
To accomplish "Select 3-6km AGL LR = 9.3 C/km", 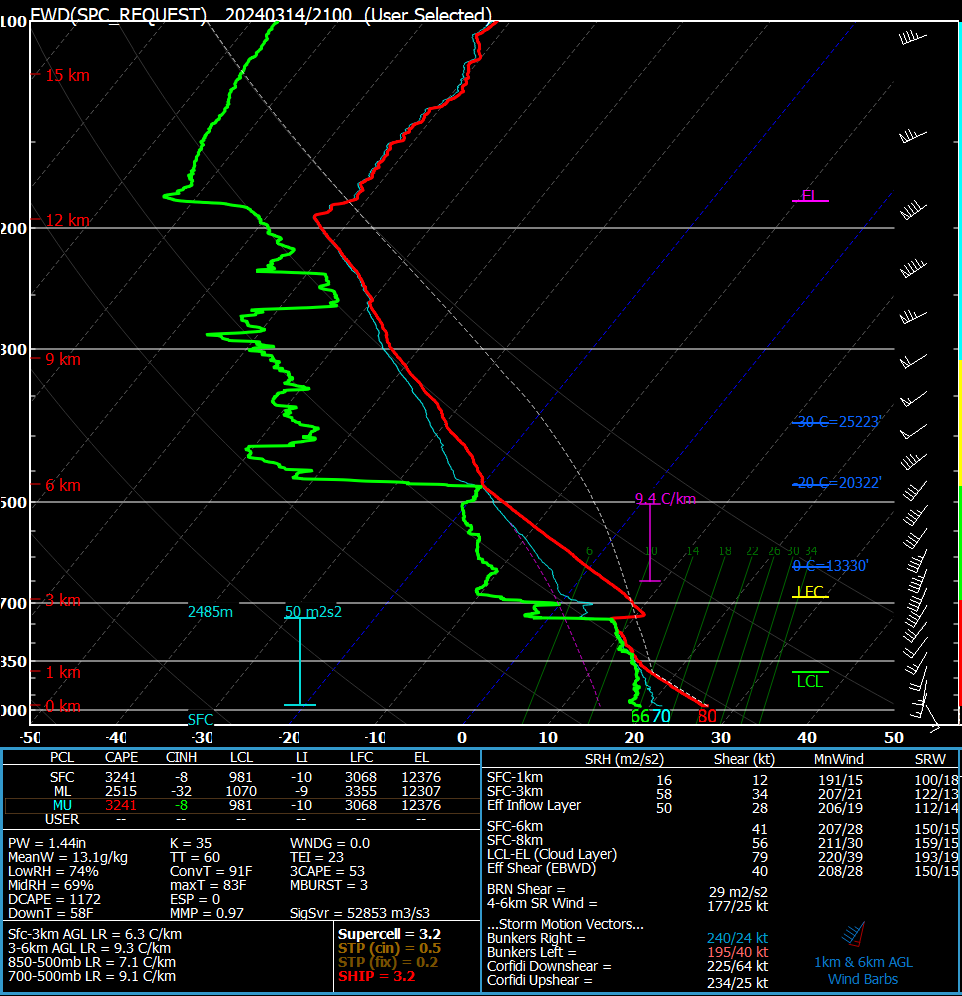I will click(90, 948).
